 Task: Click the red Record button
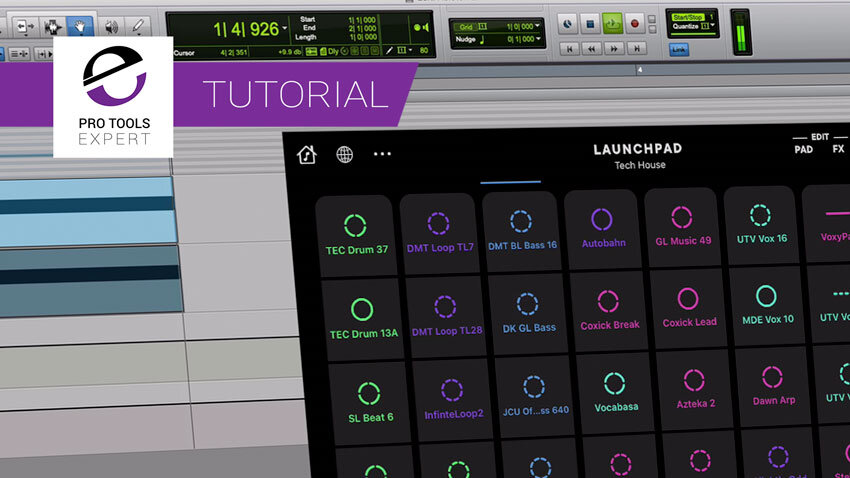[x=634, y=24]
